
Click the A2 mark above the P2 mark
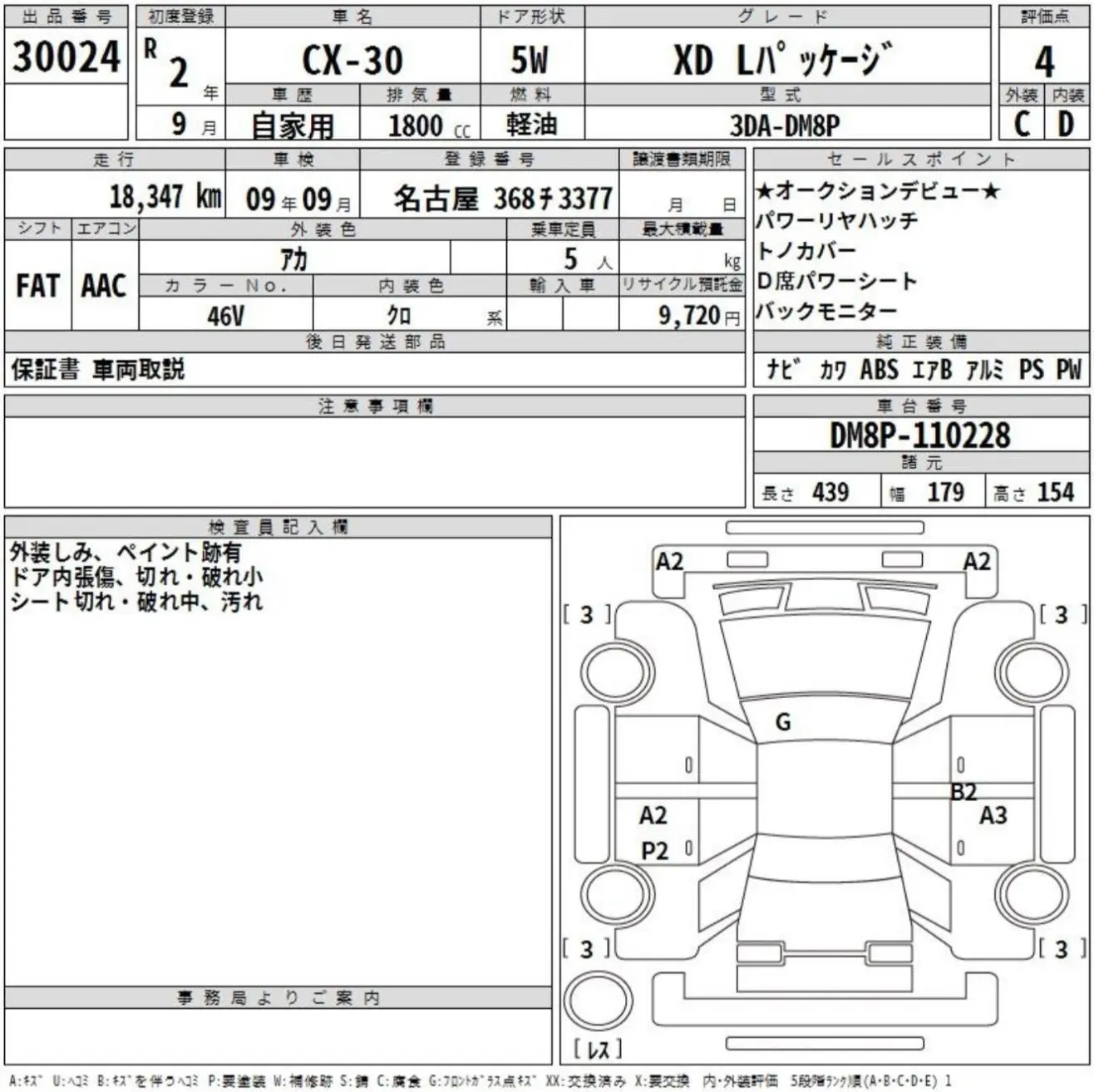653,815
